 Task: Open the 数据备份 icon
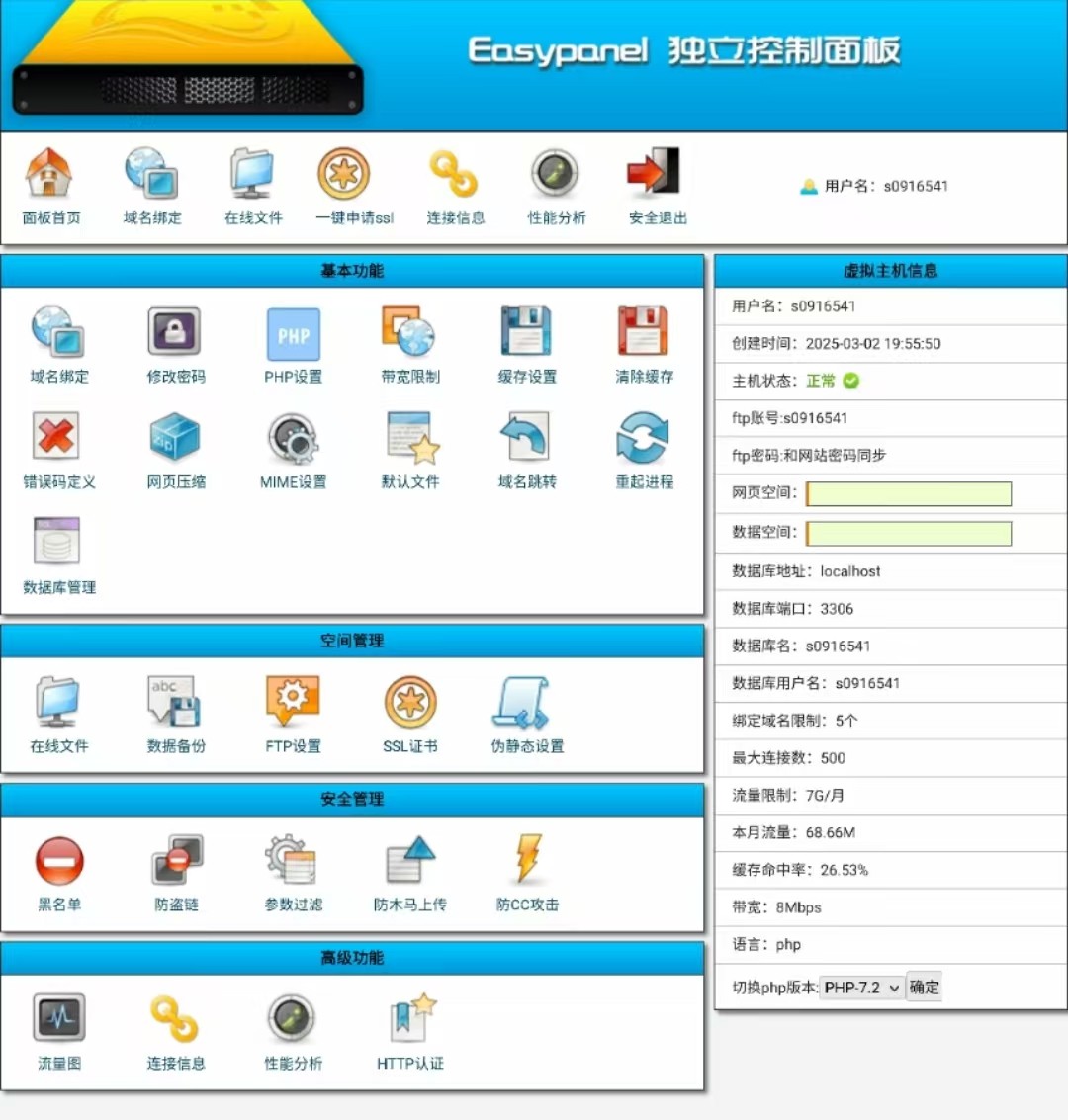tap(176, 715)
